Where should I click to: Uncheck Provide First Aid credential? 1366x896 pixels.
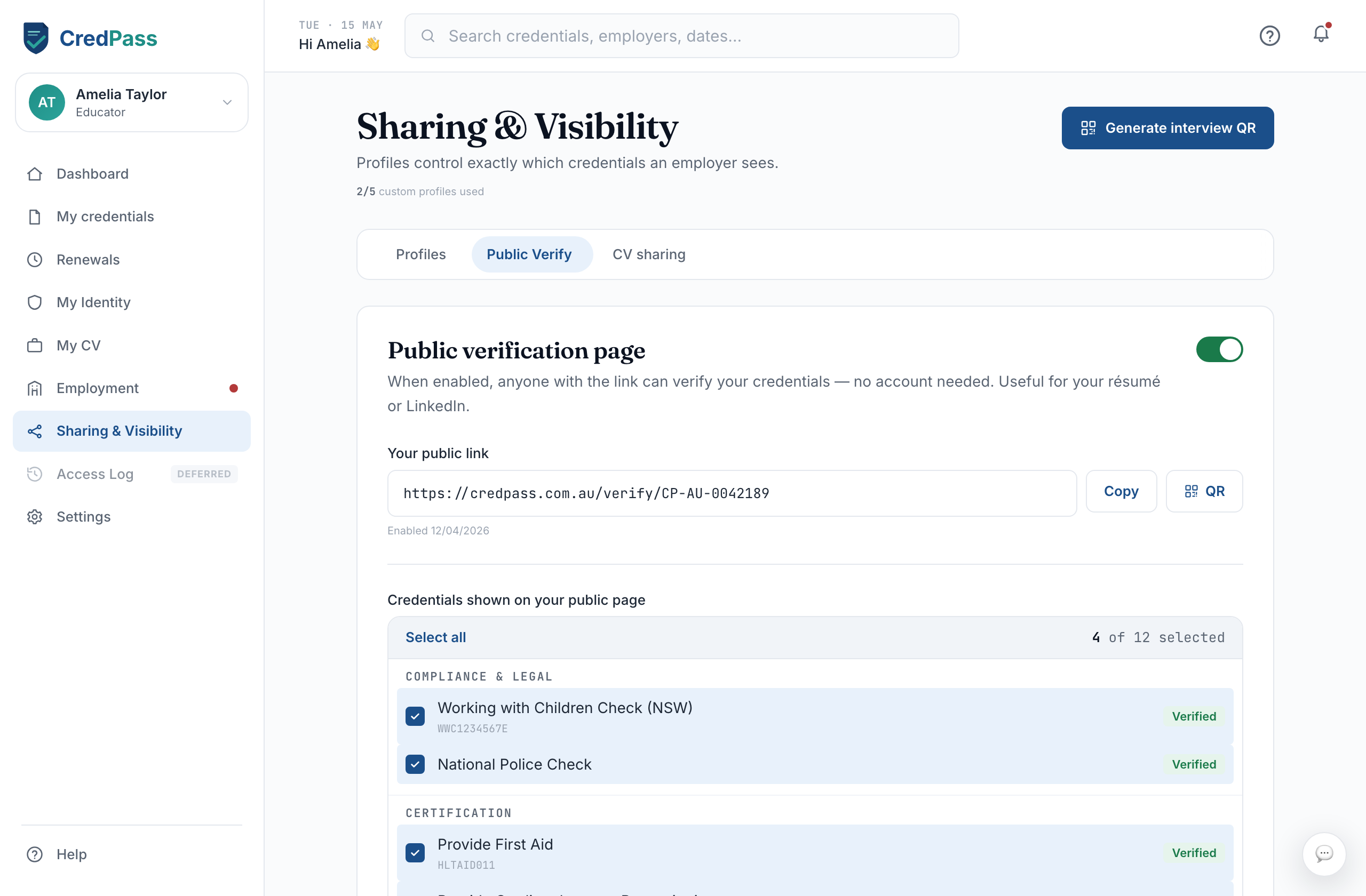pyautogui.click(x=415, y=852)
